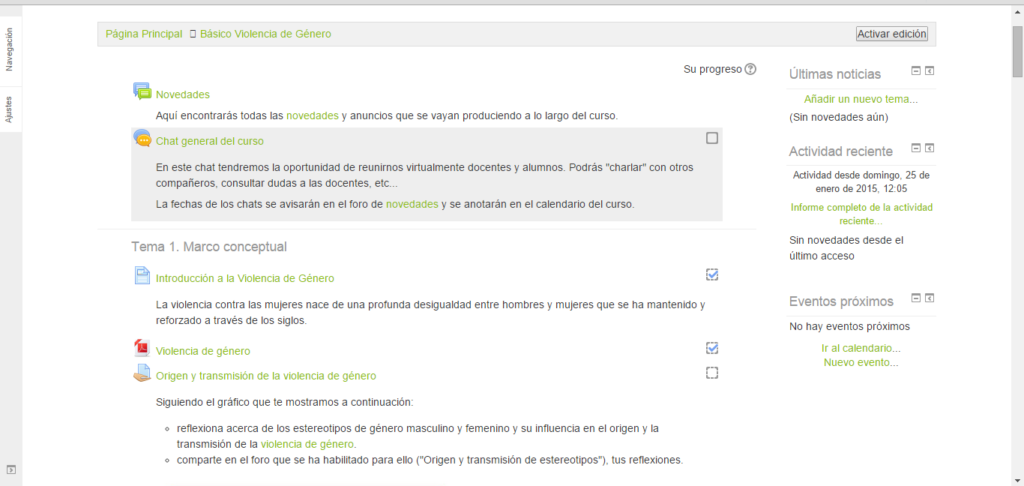Open the Su progreso help icon
Screen dimensions: 1024x486
click(751, 69)
